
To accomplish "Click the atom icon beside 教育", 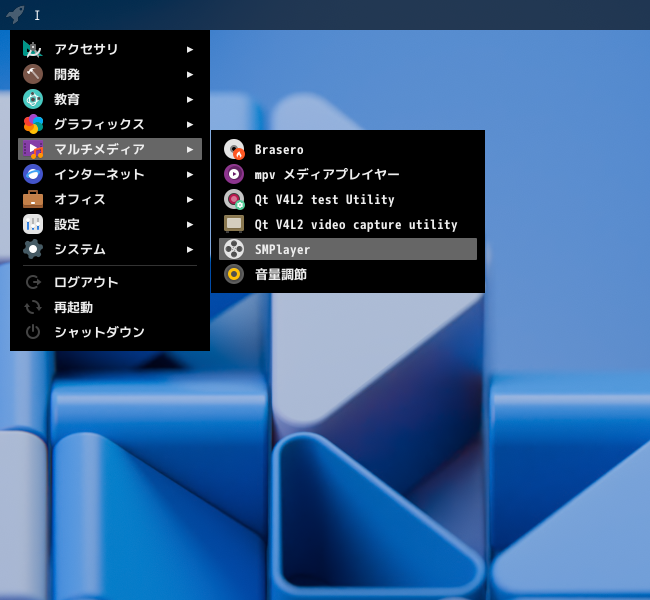I will pyautogui.click(x=33, y=99).
